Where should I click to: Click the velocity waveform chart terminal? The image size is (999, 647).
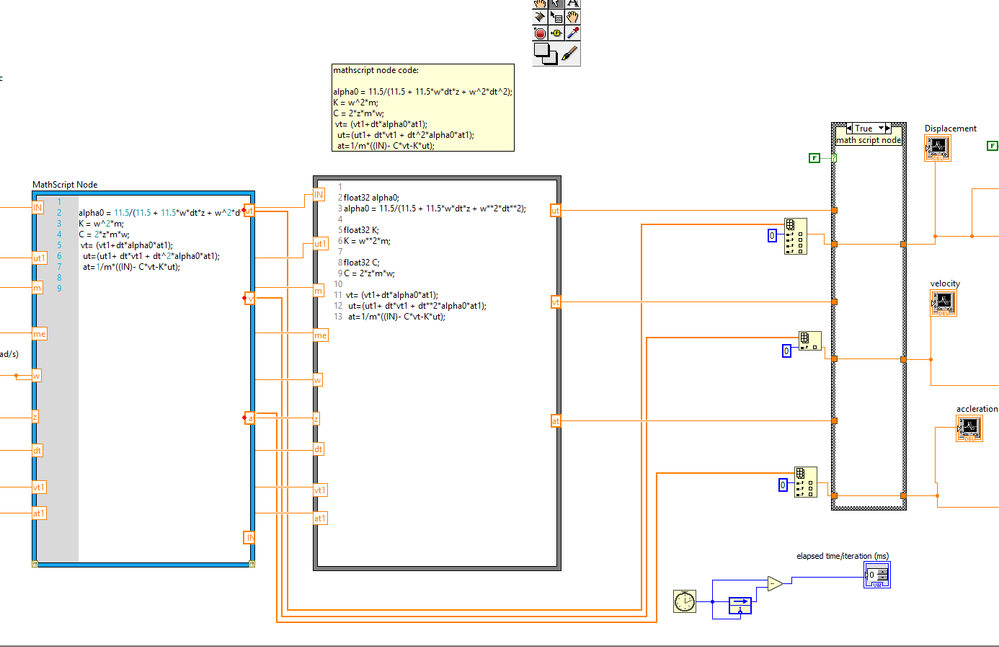point(943,303)
